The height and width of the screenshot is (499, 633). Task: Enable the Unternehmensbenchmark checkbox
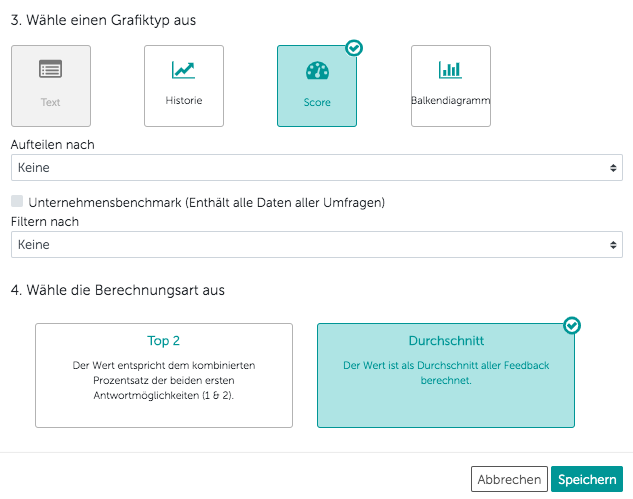(x=17, y=202)
